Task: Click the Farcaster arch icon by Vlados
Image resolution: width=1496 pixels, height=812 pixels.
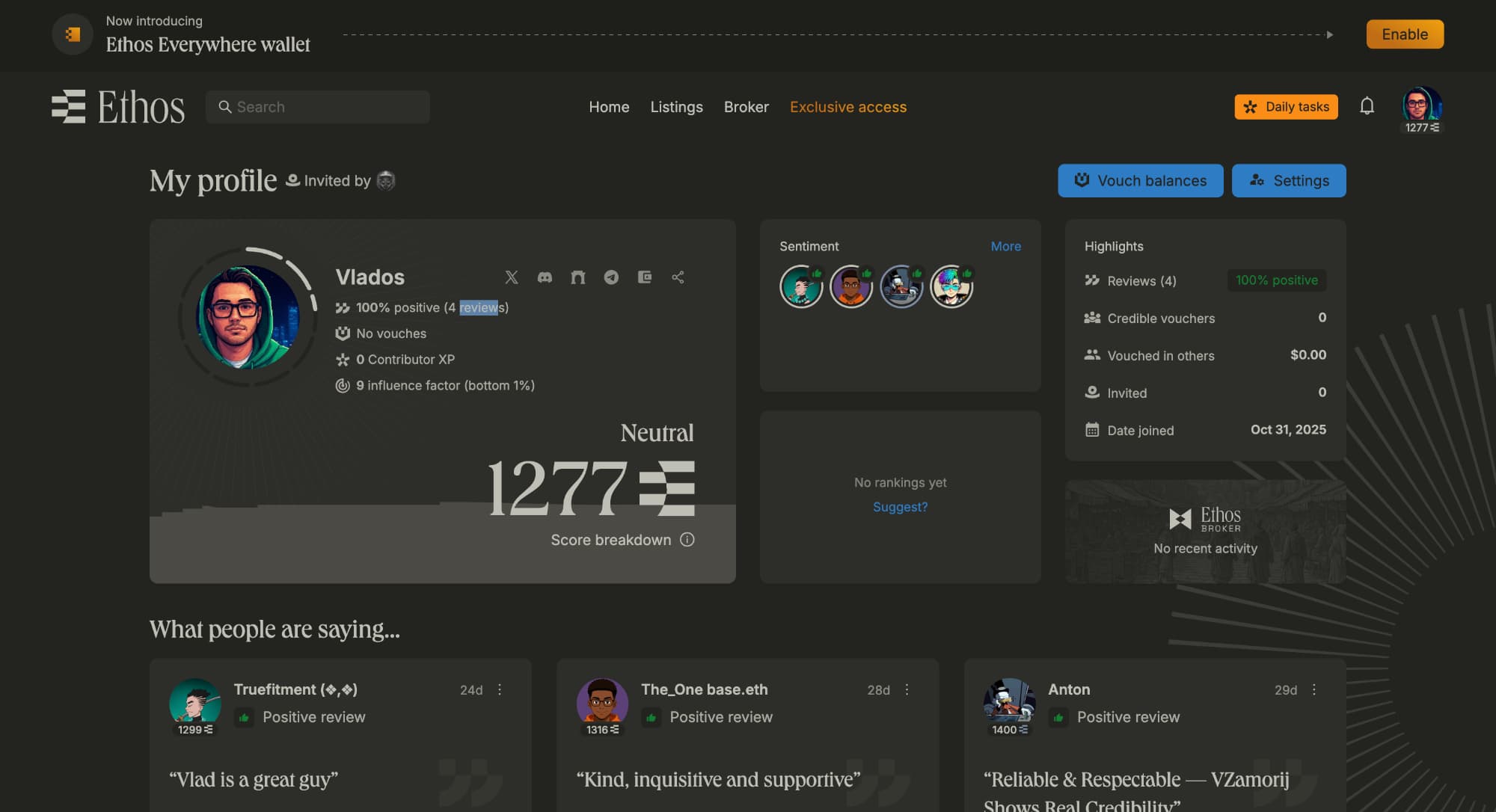Action: tap(578, 277)
